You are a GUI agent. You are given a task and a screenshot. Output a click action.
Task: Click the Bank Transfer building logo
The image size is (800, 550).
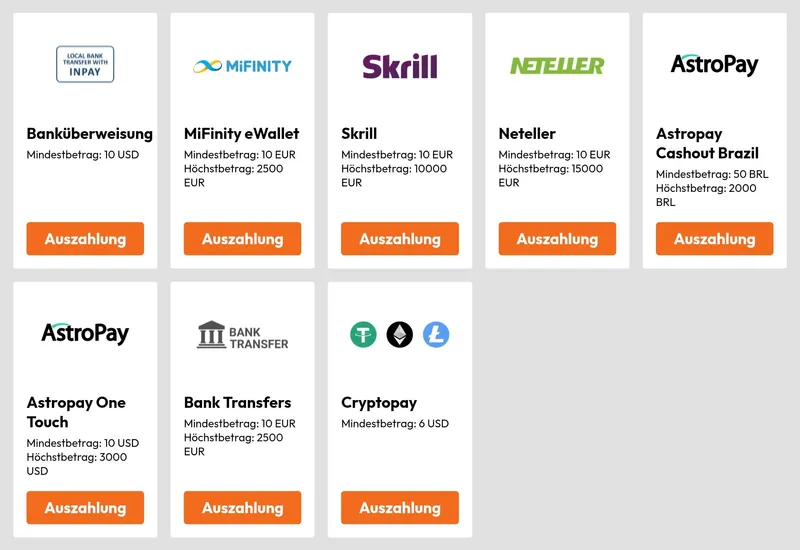pyautogui.click(x=242, y=335)
